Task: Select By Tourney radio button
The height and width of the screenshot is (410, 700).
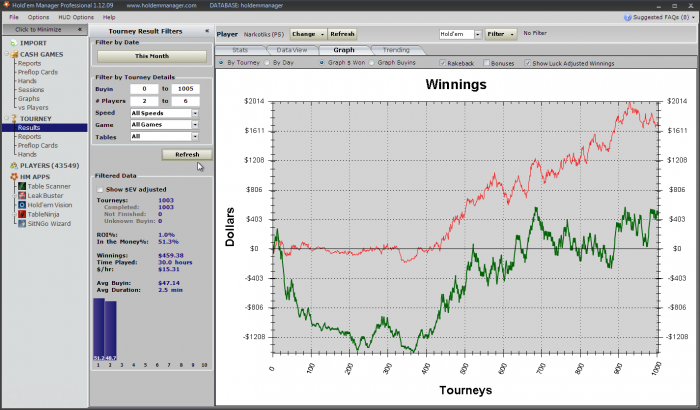Action: [221, 63]
